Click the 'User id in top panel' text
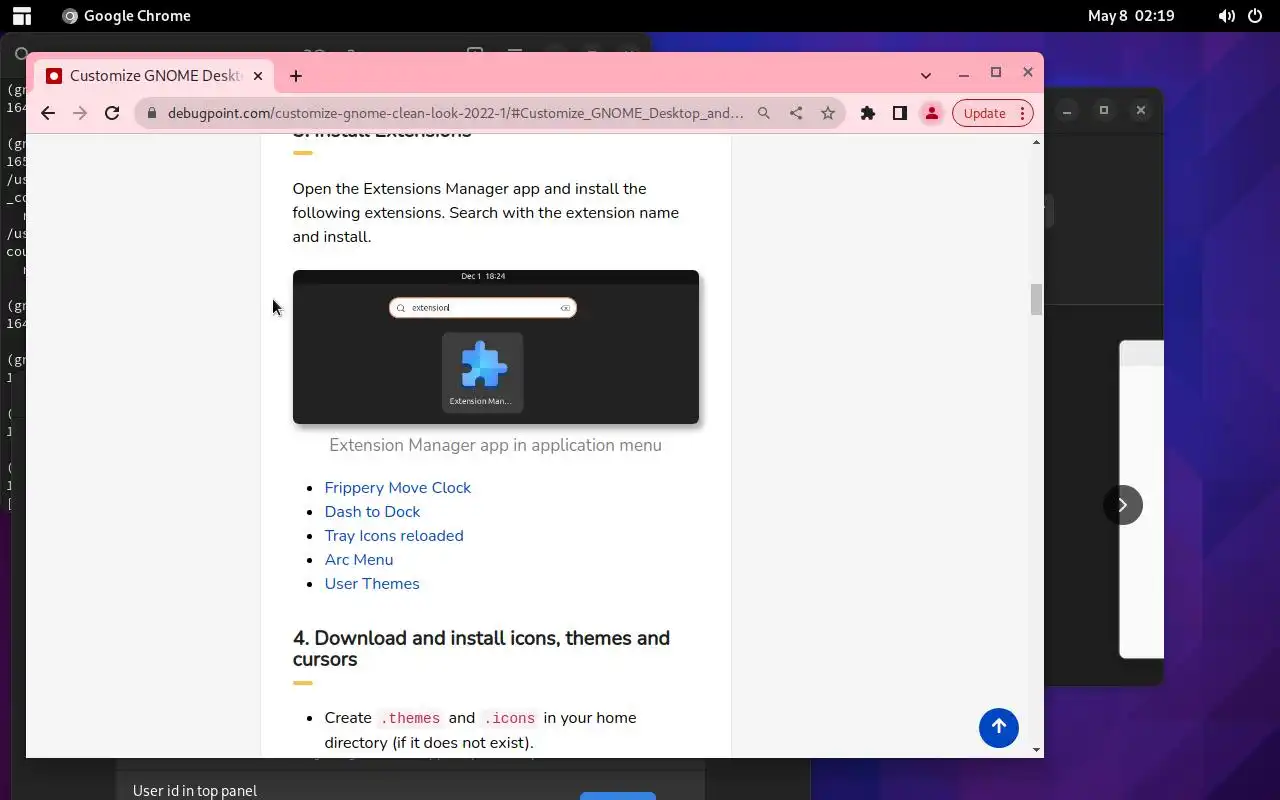The image size is (1280, 800). pyautogui.click(x=195, y=791)
